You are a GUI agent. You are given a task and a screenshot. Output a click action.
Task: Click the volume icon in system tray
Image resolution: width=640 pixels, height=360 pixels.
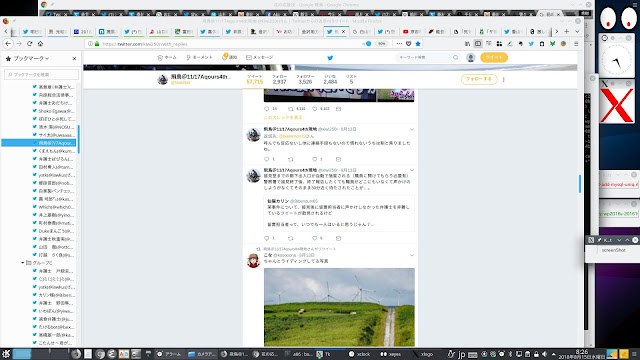coord(544,354)
